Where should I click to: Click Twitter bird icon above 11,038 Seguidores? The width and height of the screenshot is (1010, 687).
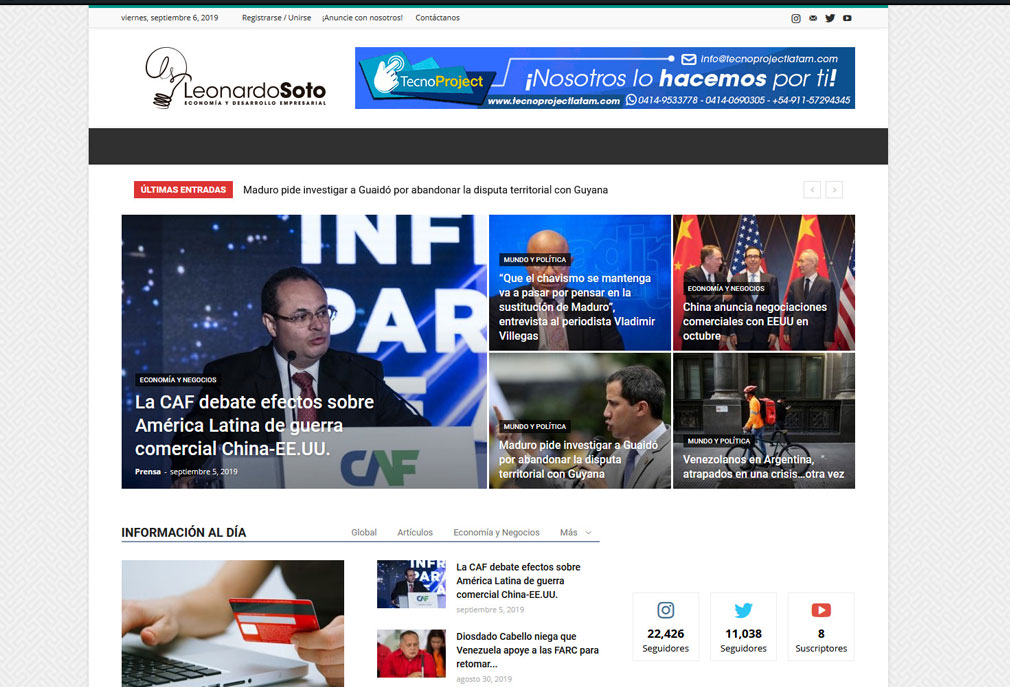tap(743, 610)
